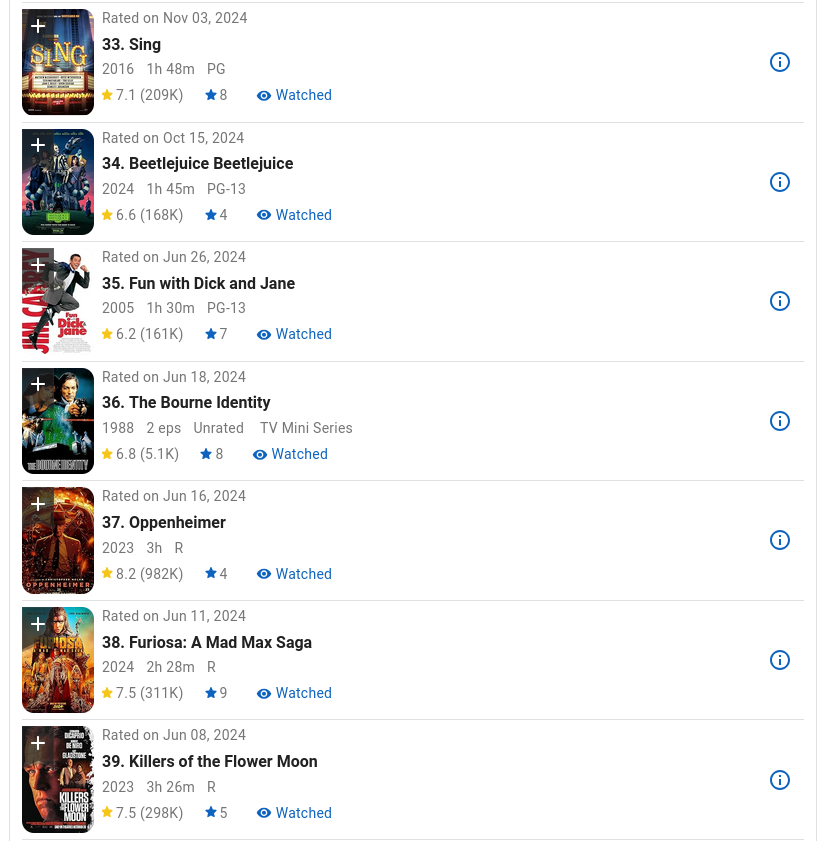This screenshot has width=837, height=841.
Task: Show info for Fun with Dick and Jane
Action: point(780,301)
